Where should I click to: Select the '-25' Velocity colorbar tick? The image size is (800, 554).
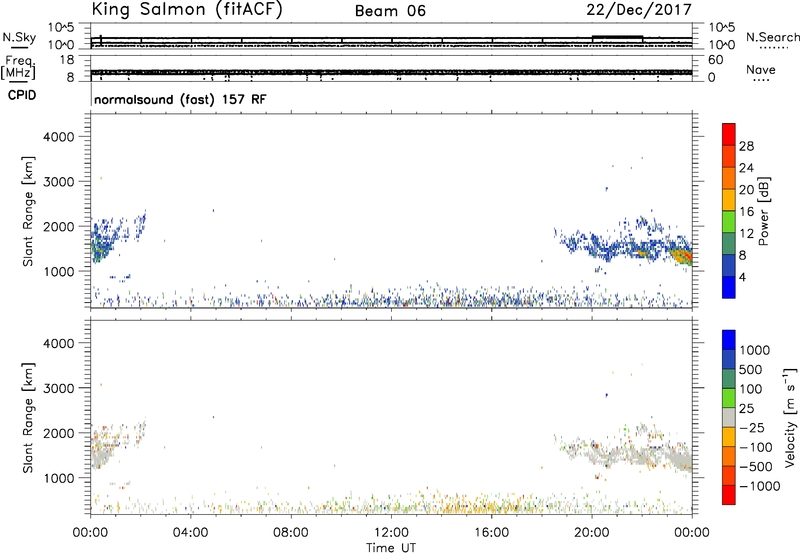coord(752,427)
